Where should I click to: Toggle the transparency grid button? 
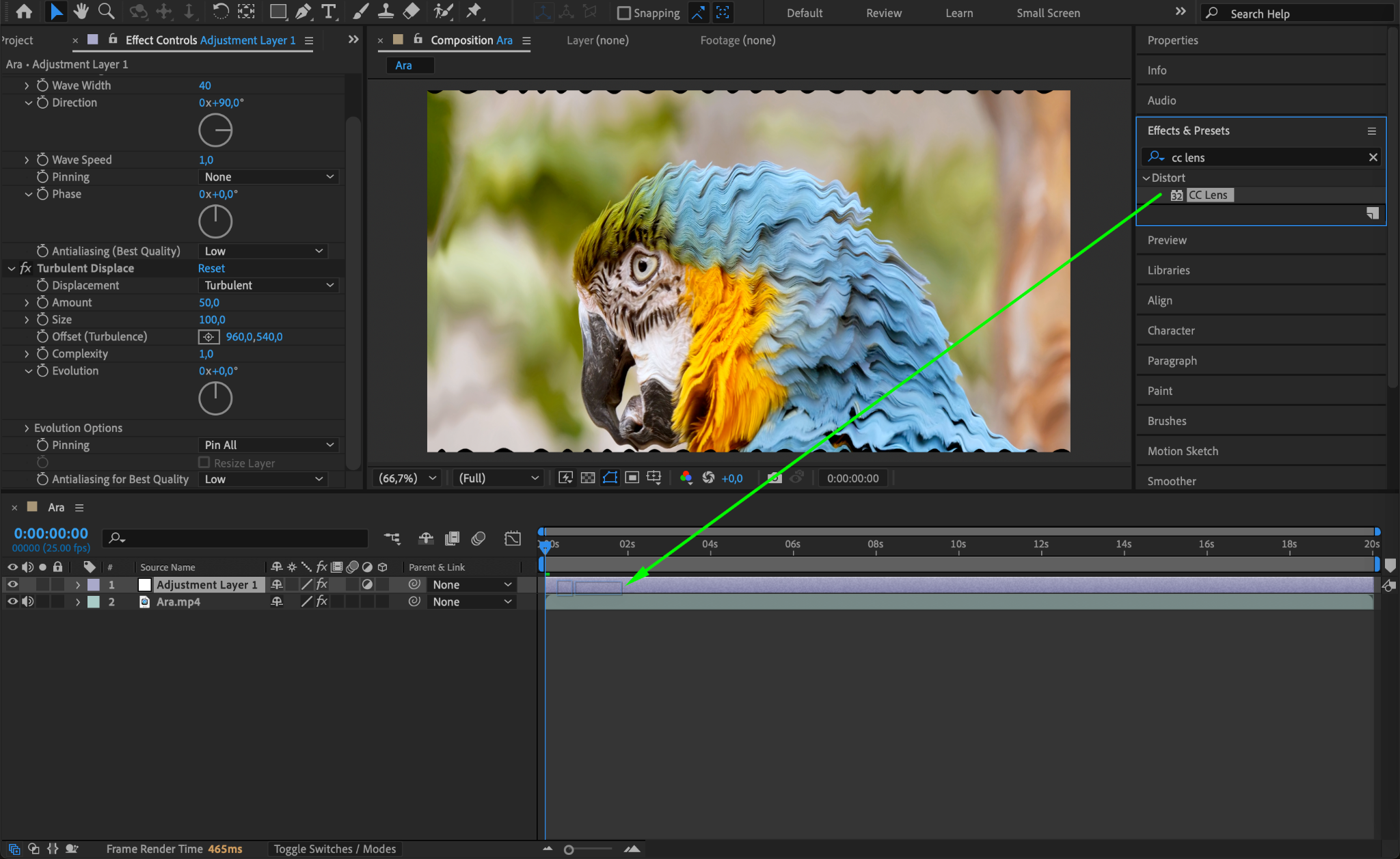tap(588, 478)
